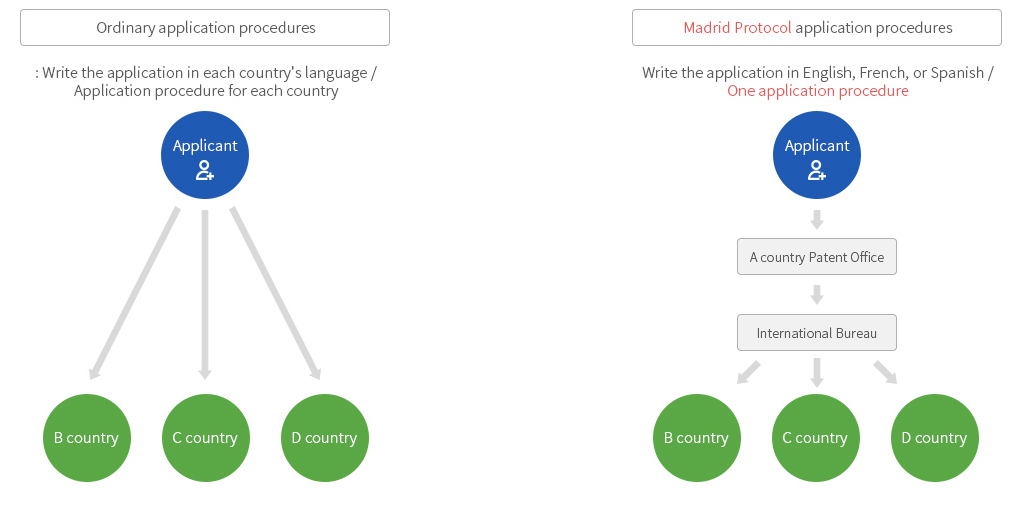Click the arrow pointing down-right from International Bureau

point(885,372)
